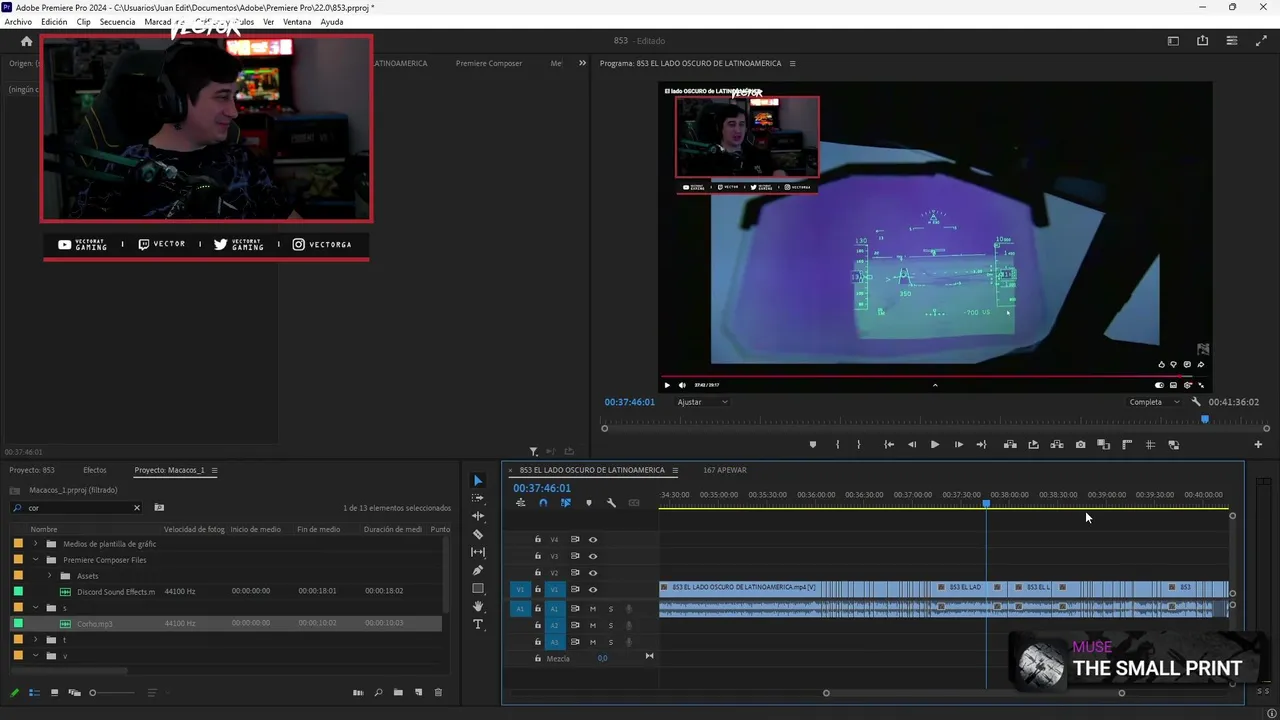
Task: Add a marker in the Program monitor
Action: 812,445
